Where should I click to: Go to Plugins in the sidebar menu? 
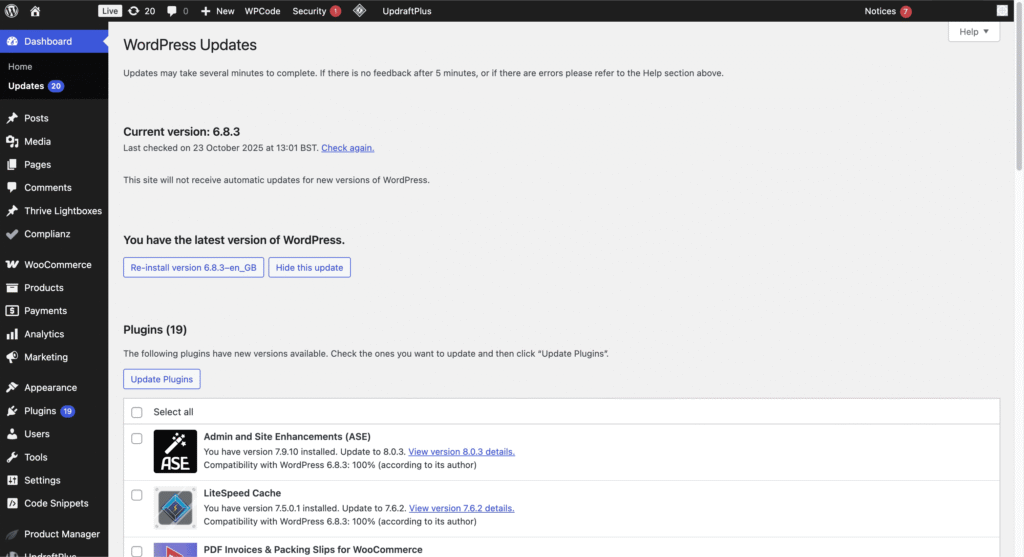coord(40,411)
